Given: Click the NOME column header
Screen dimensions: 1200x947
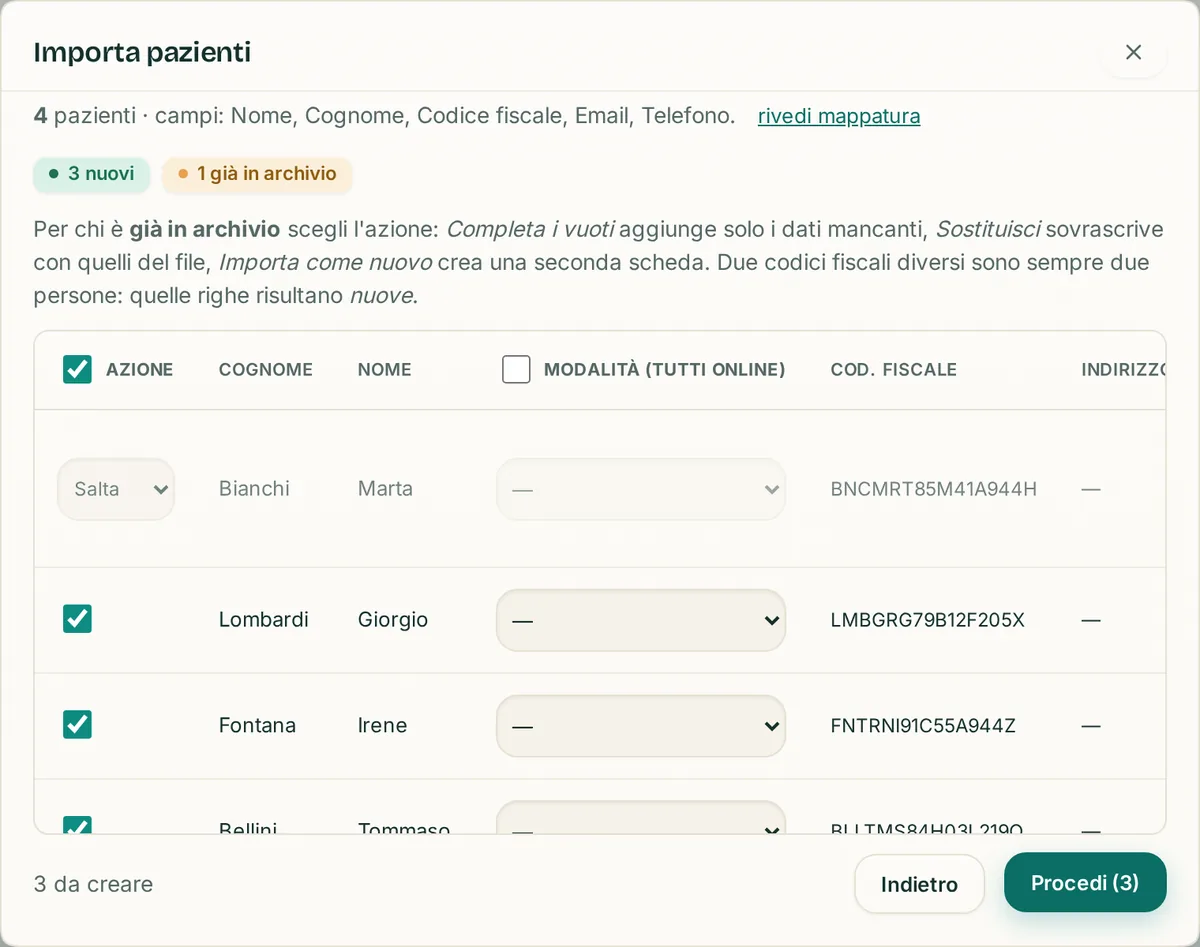Looking at the screenshot, I should tap(385, 369).
